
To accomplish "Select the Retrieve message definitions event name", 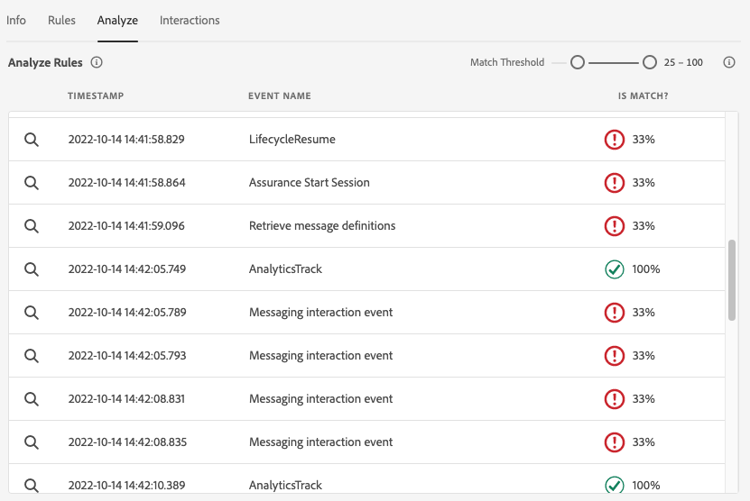I will coord(322,226).
